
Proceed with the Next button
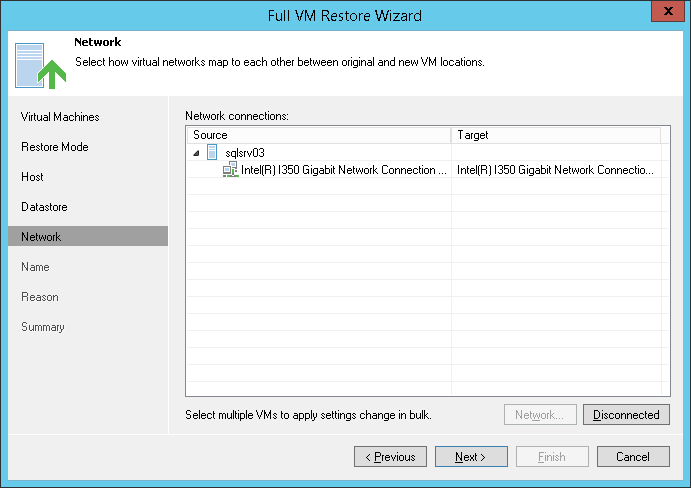(x=471, y=457)
